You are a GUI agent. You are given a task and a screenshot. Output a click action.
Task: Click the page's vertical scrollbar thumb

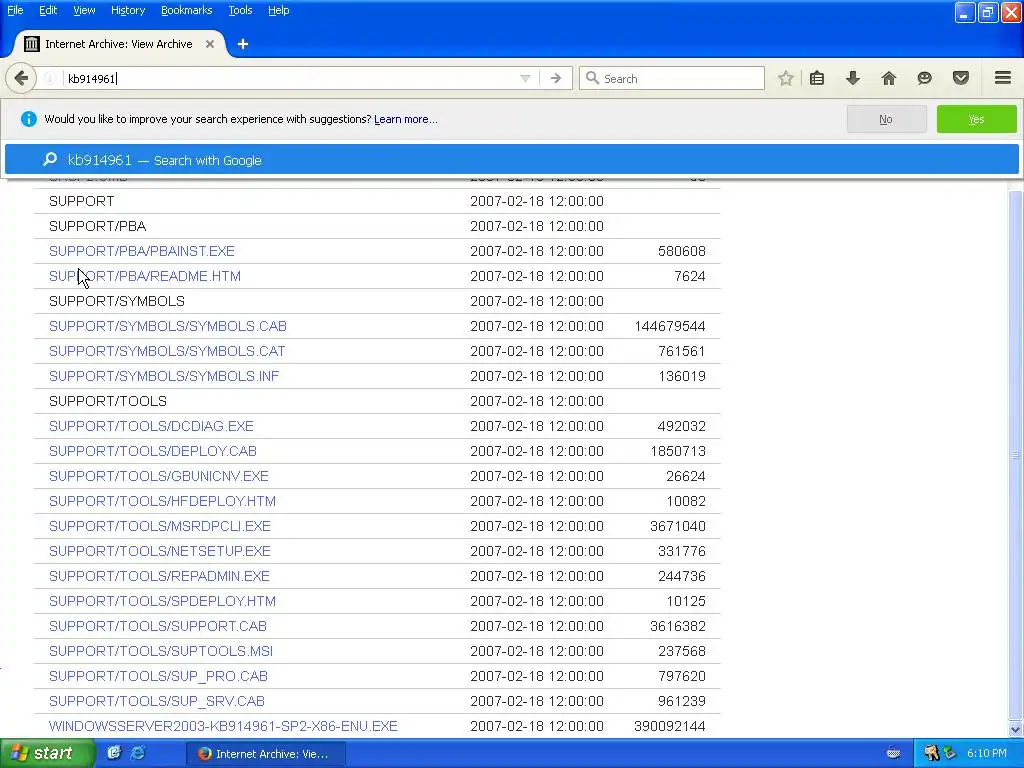(1016, 455)
